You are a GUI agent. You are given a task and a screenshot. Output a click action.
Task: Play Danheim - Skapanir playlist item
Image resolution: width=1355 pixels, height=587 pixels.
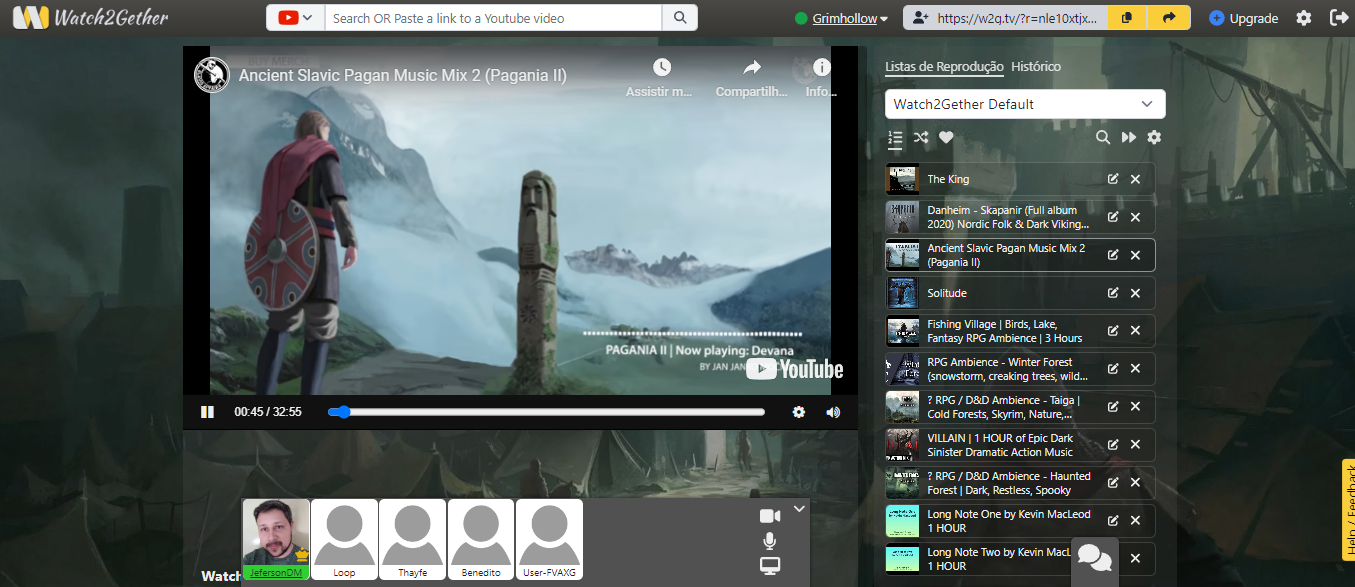coord(1007,217)
